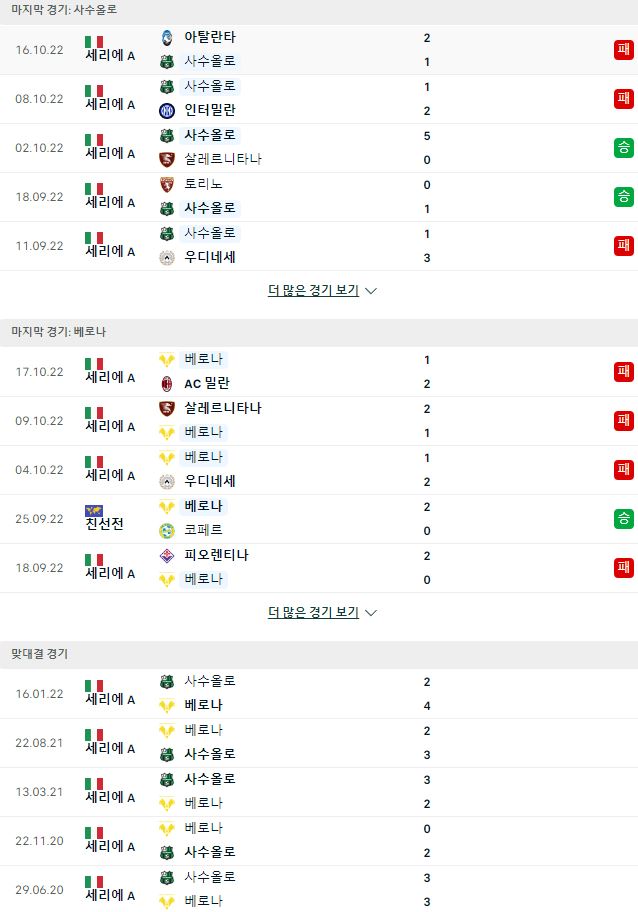Select the 16.01.22 head-to-head match row

point(319,693)
